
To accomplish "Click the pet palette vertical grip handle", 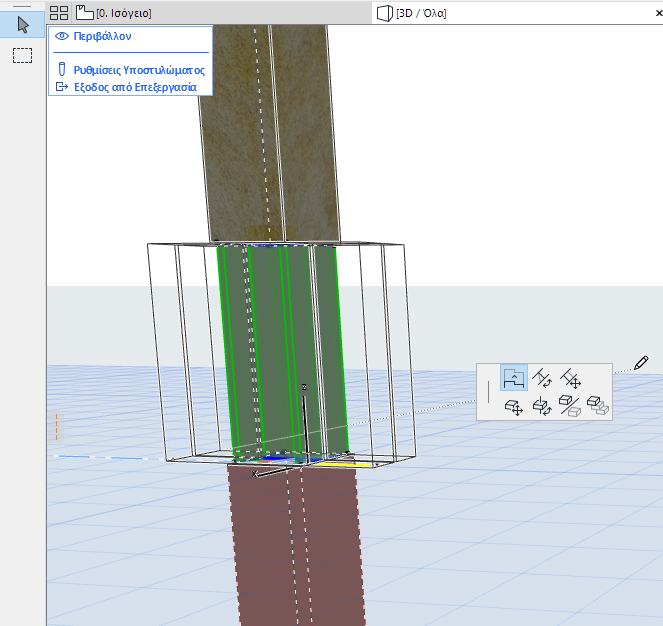I will 489,392.
